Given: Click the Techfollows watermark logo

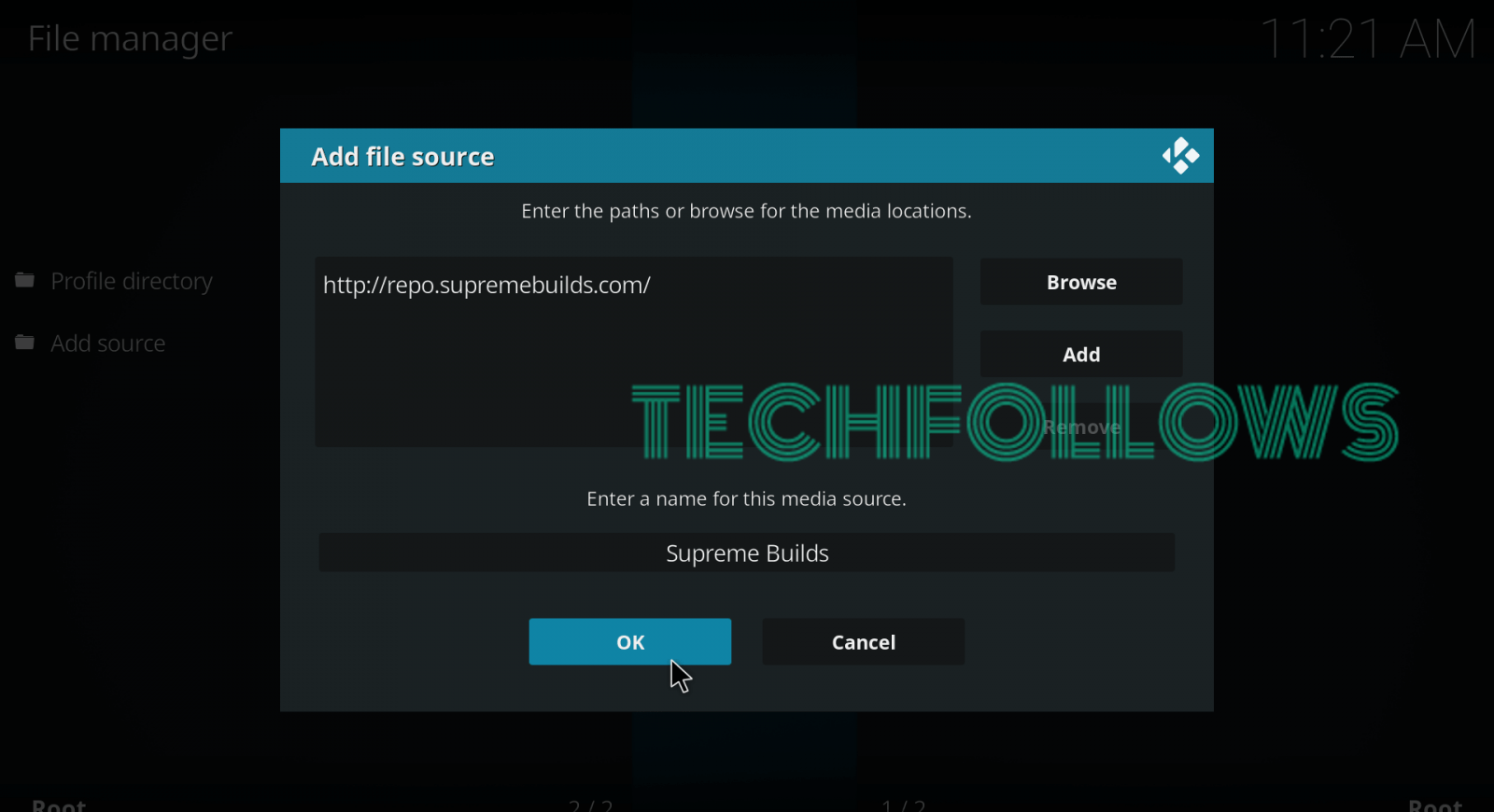Looking at the screenshot, I should [x=1015, y=422].
